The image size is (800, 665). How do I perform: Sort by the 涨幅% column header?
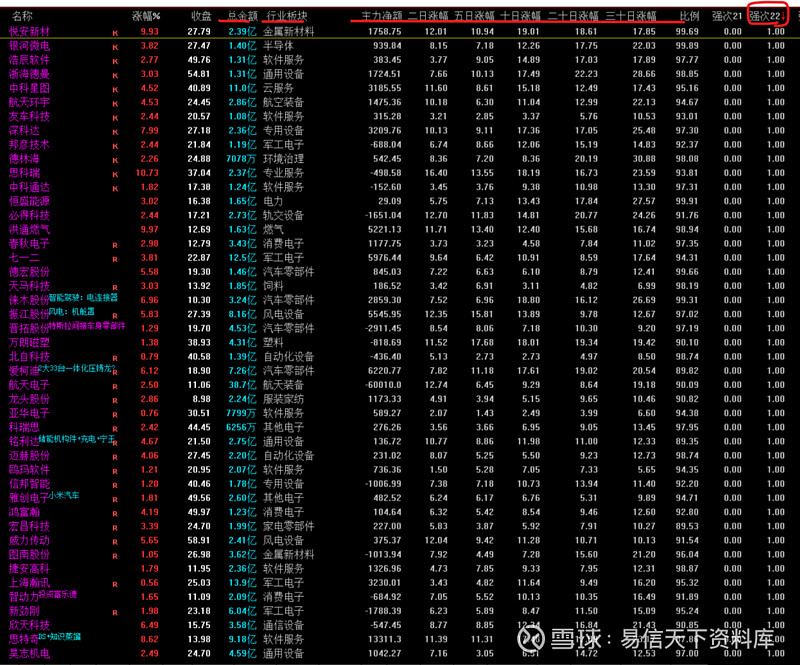[x=146, y=16]
